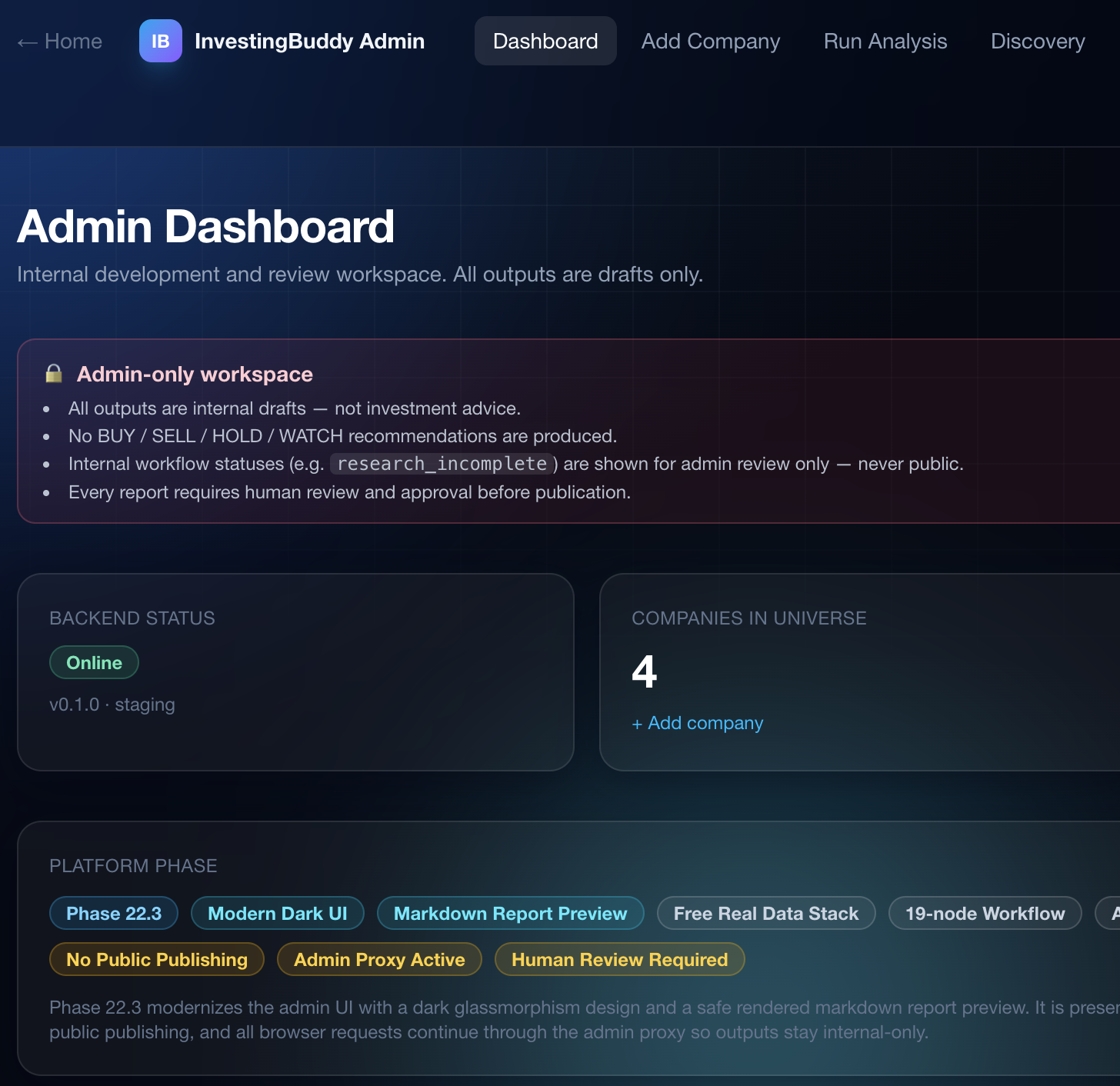Select the Markdown Report Preview badge
This screenshot has width=1120, height=1086.
pyautogui.click(x=511, y=913)
